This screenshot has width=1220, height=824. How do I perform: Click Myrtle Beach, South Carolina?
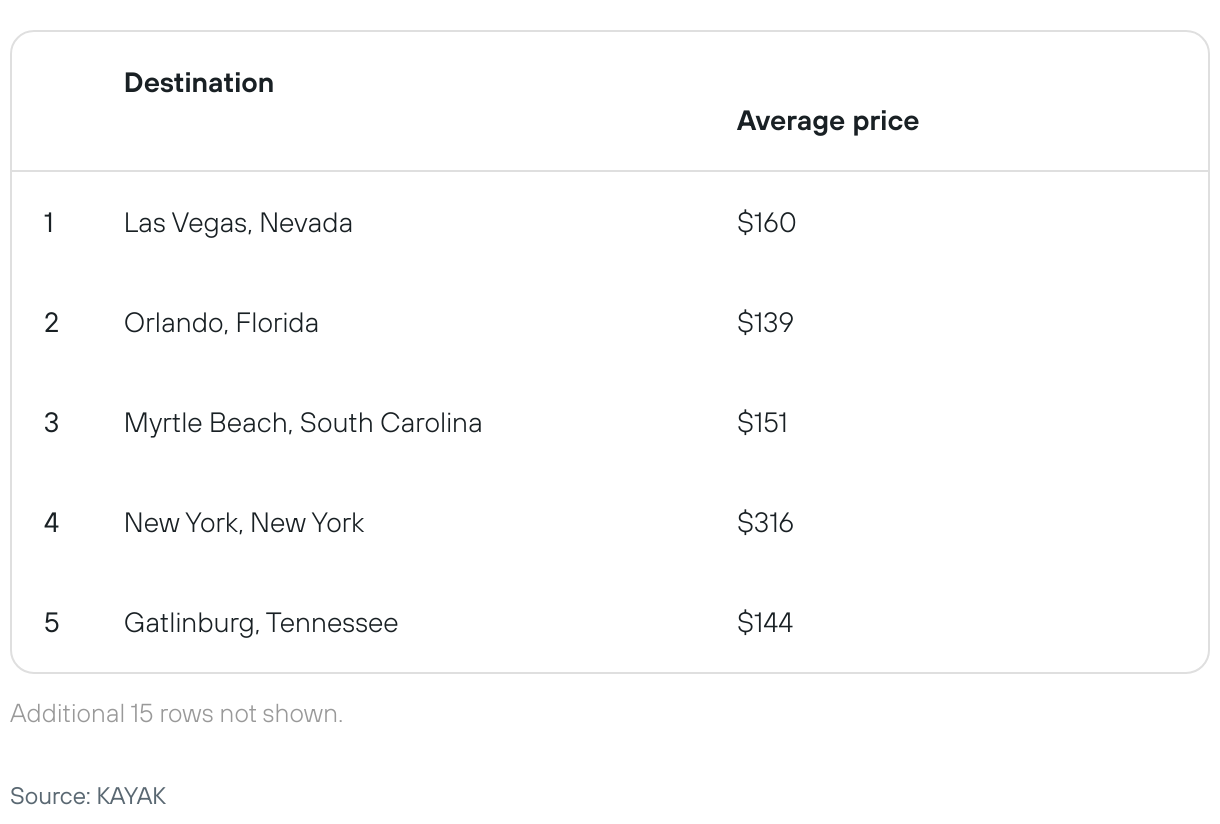point(302,422)
